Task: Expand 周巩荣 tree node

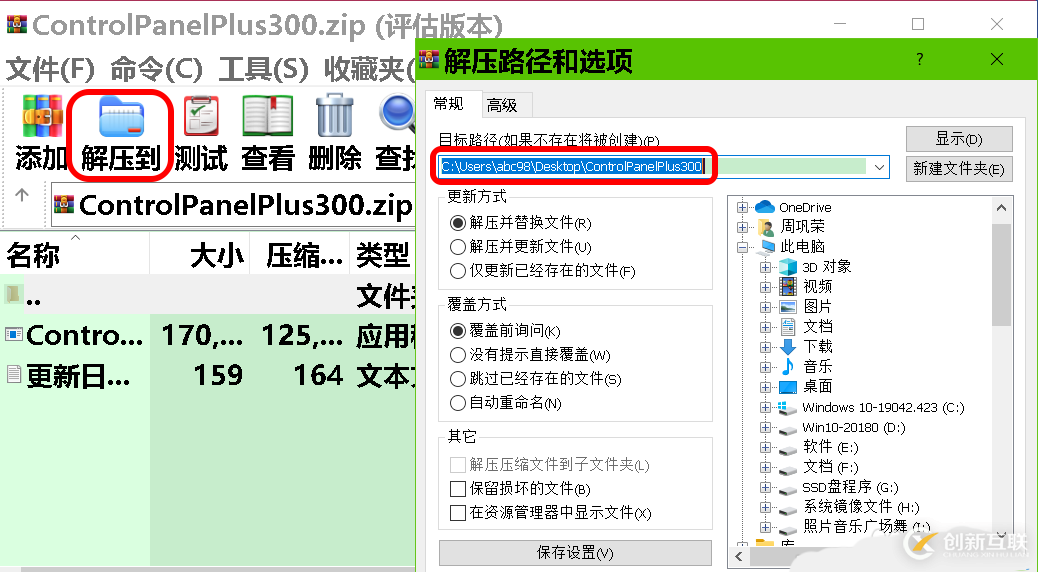Action: pyautogui.click(x=742, y=227)
